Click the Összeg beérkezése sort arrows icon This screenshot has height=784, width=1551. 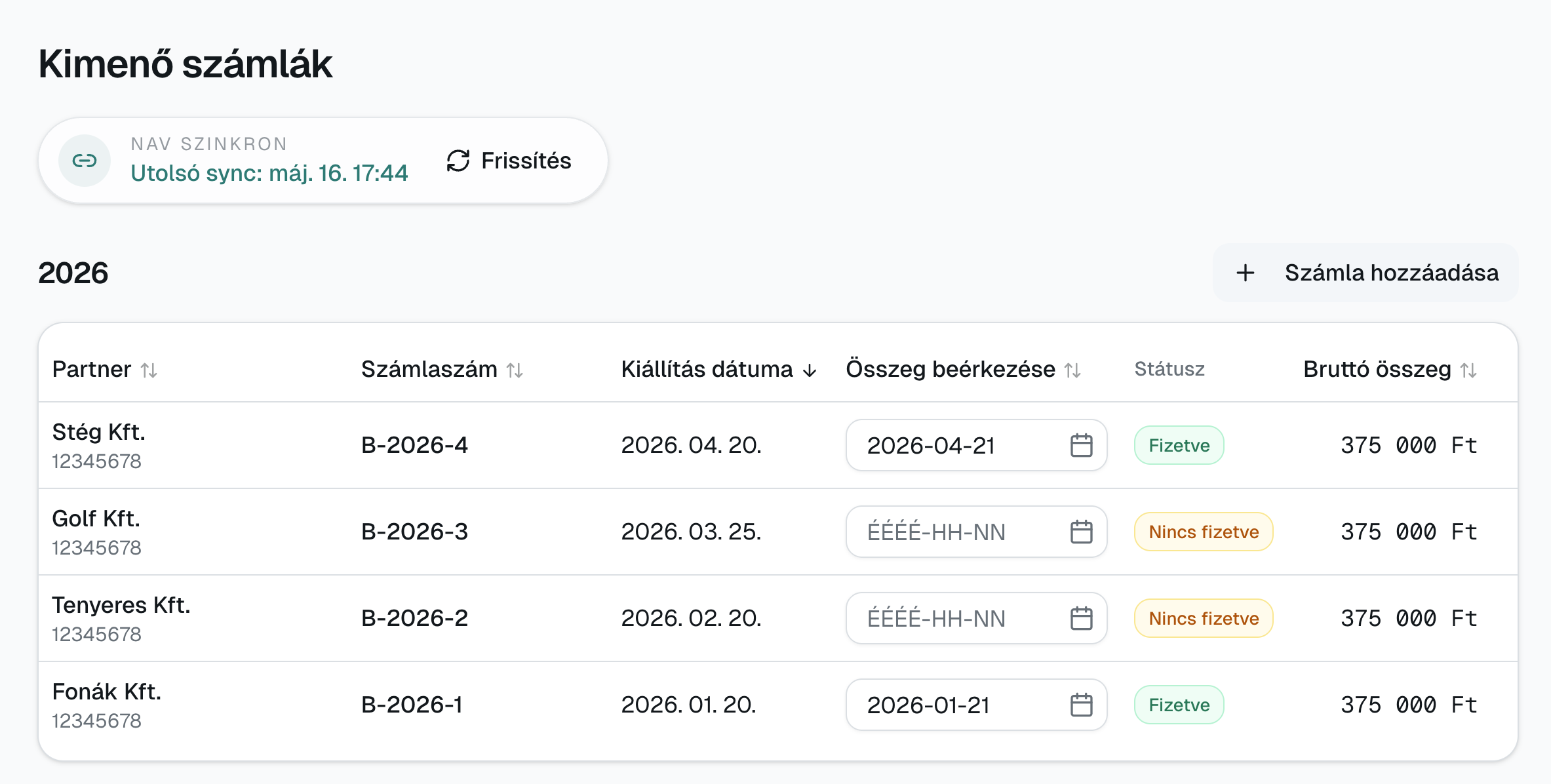1072,370
